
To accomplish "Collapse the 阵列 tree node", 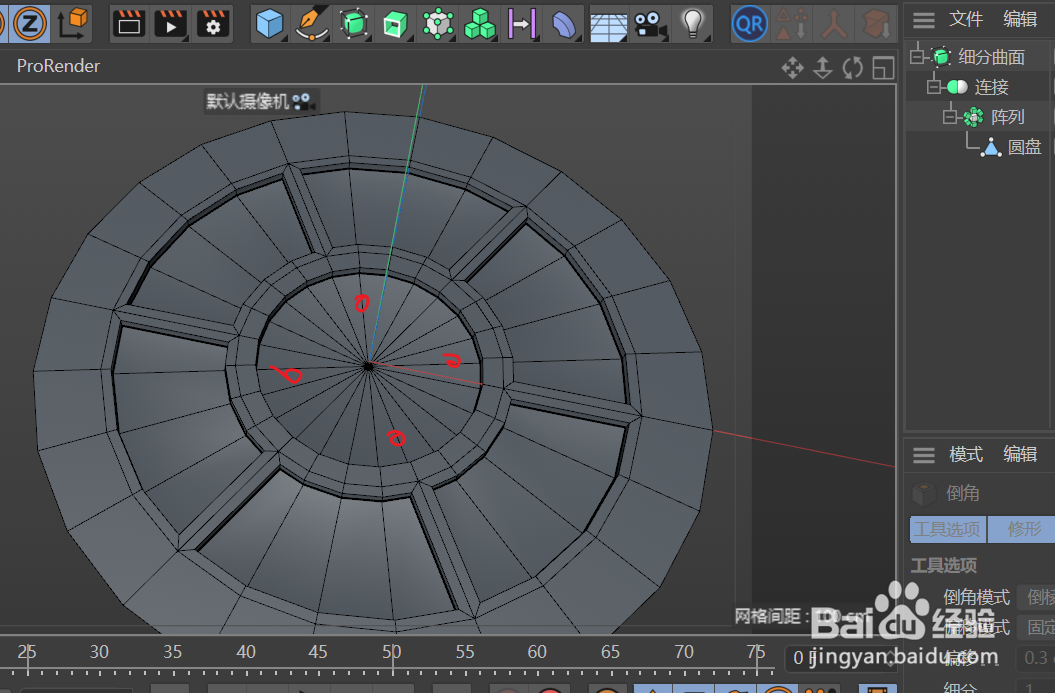I will point(949,117).
